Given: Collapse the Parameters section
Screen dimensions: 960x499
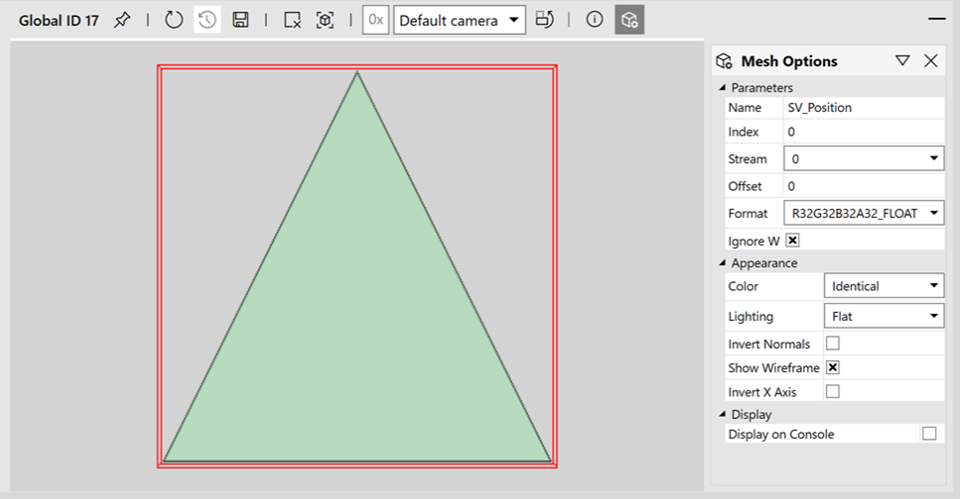Looking at the screenshot, I should [722, 88].
